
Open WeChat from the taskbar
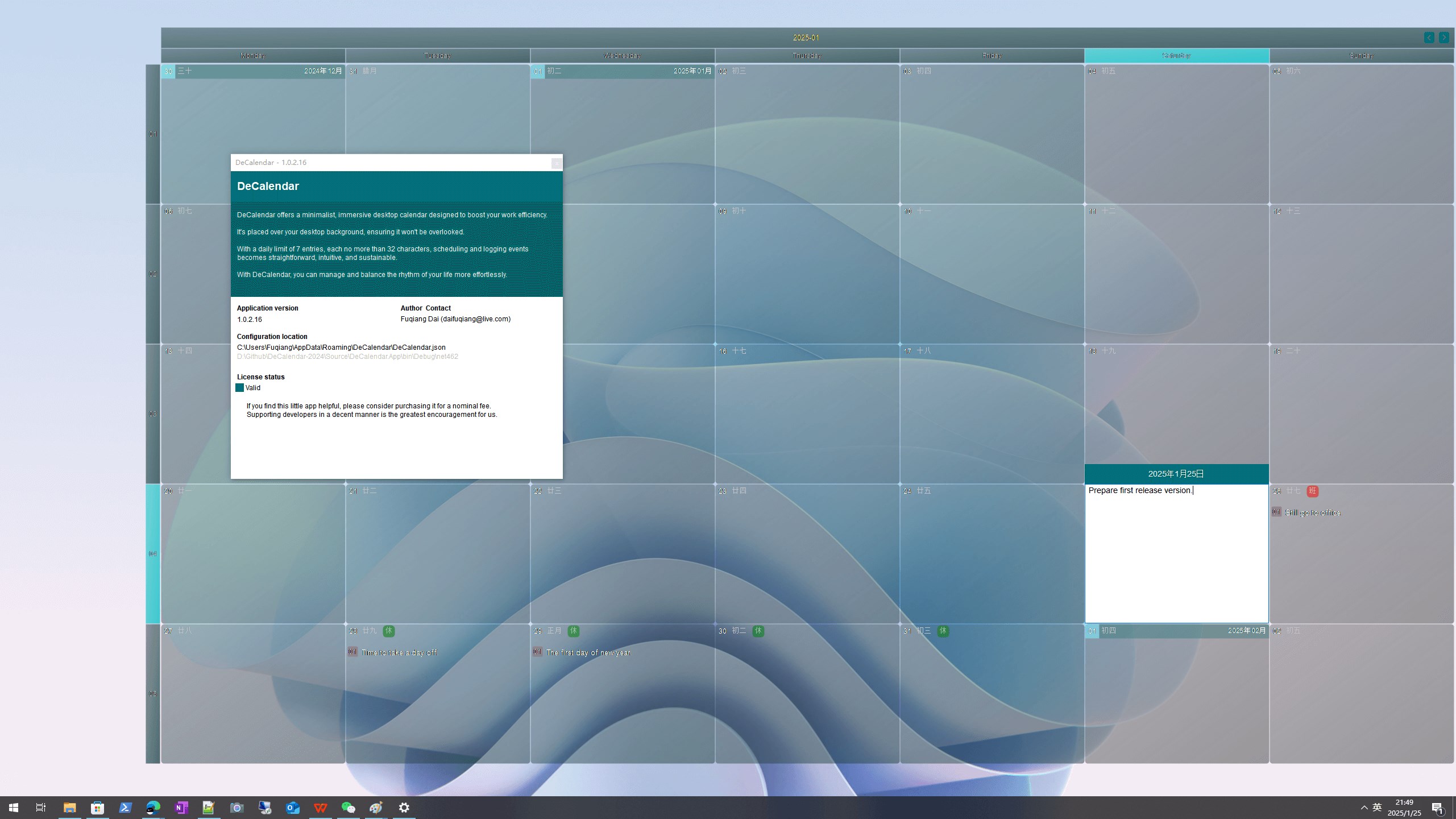click(348, 808)
